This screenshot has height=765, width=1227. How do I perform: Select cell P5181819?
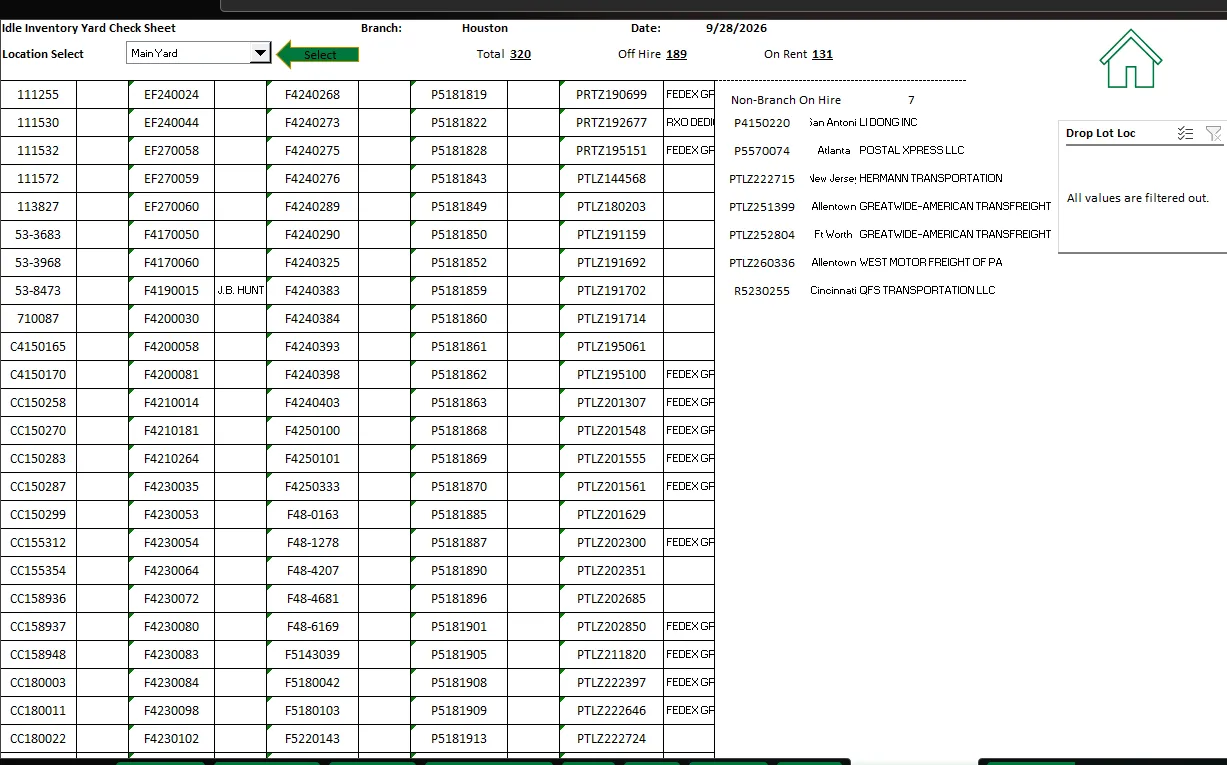pos(459,95)
